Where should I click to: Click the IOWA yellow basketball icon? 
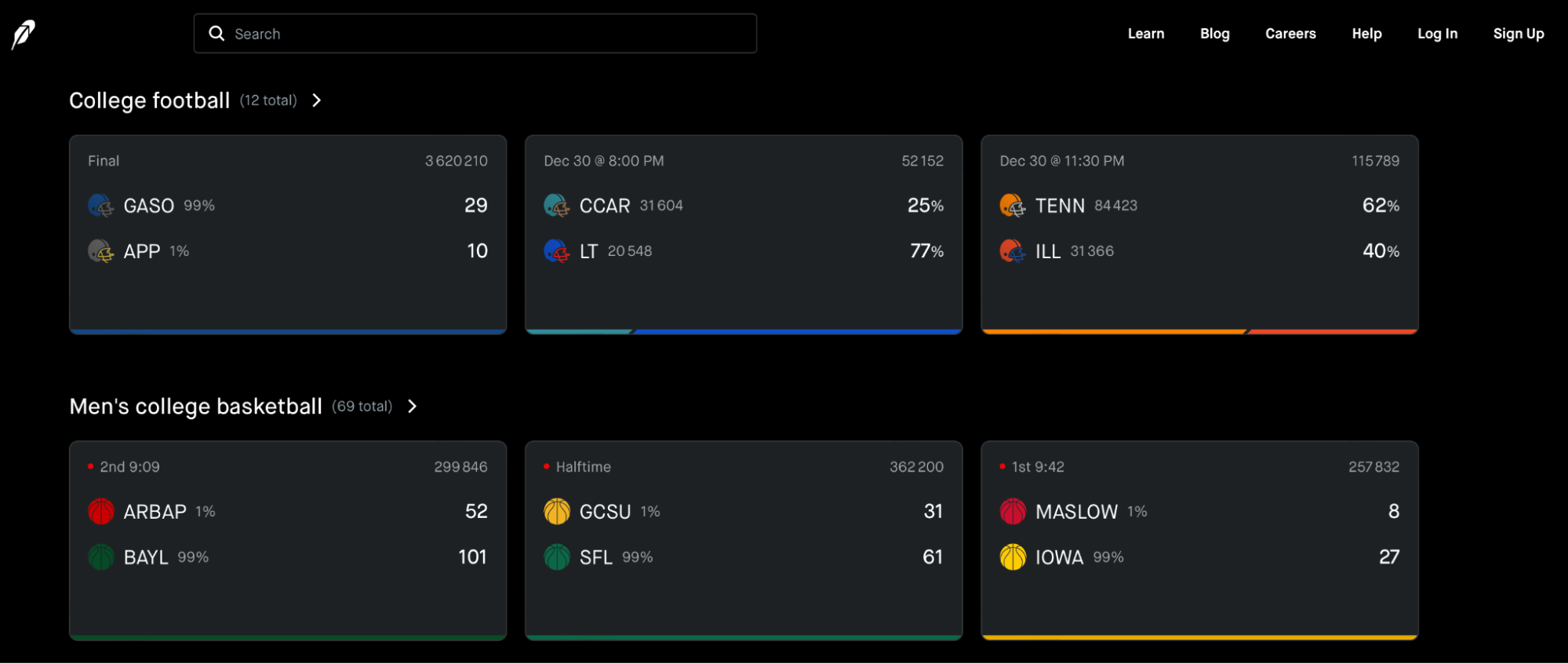tap(1013, 557)
